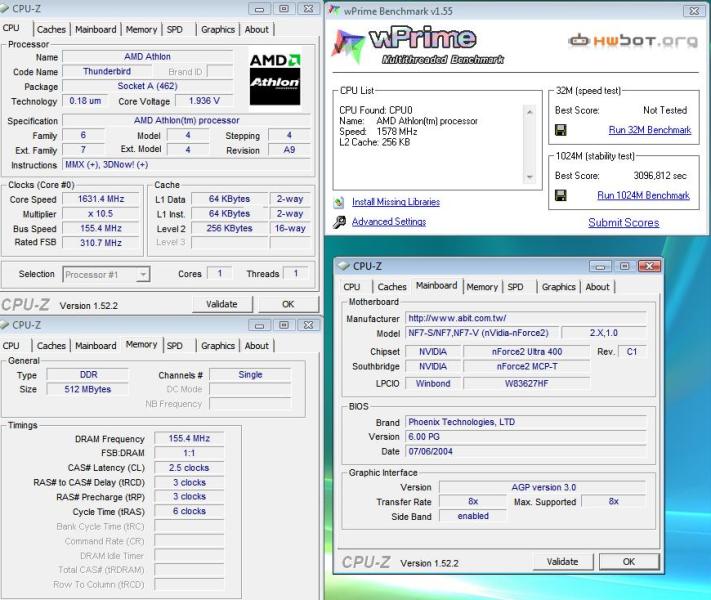Open Mainboard tab in top CPU-Z window

point(96,29)
